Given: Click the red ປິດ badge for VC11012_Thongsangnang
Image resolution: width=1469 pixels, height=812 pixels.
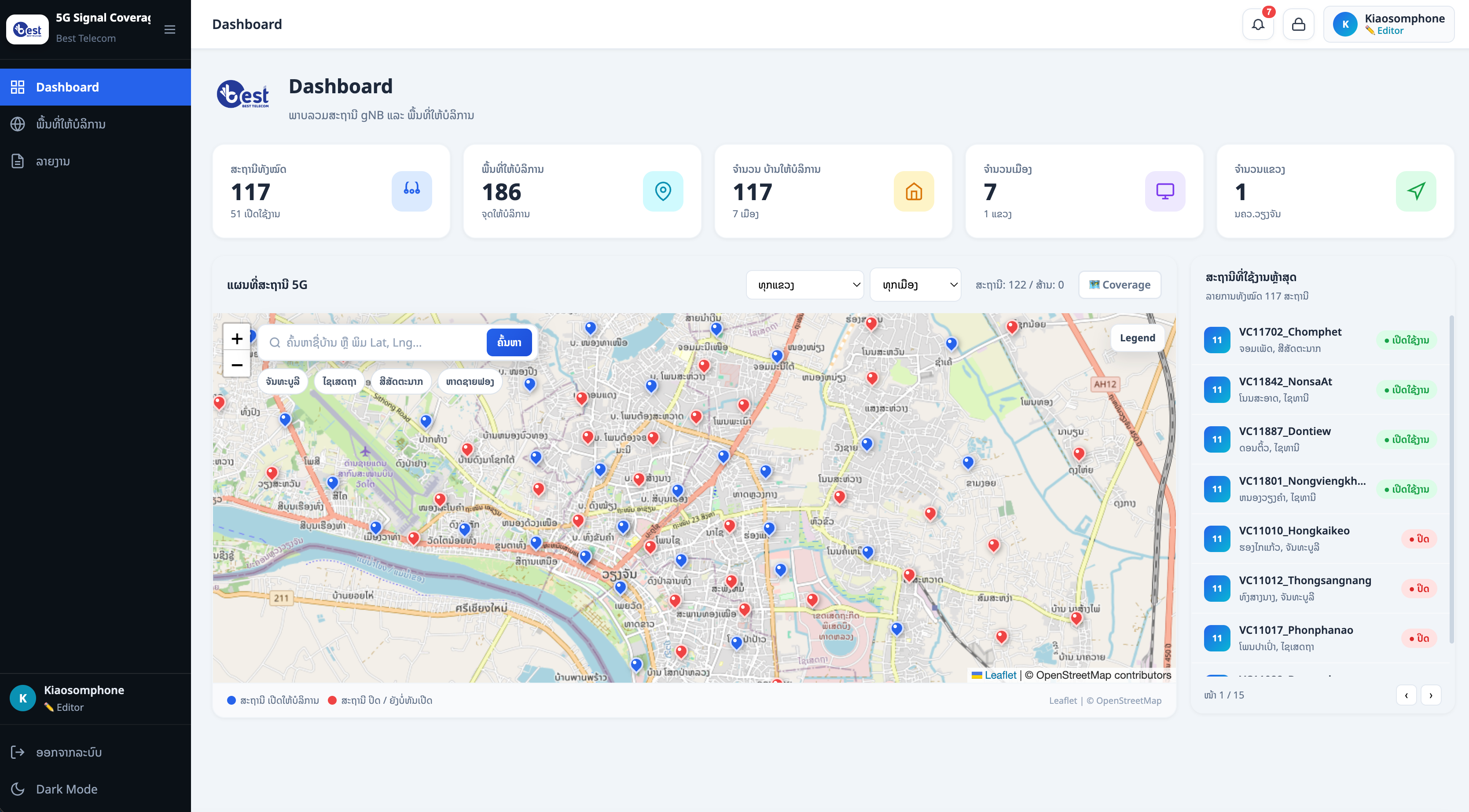Looking at the screenshot, I should (x=1419, y=589).
